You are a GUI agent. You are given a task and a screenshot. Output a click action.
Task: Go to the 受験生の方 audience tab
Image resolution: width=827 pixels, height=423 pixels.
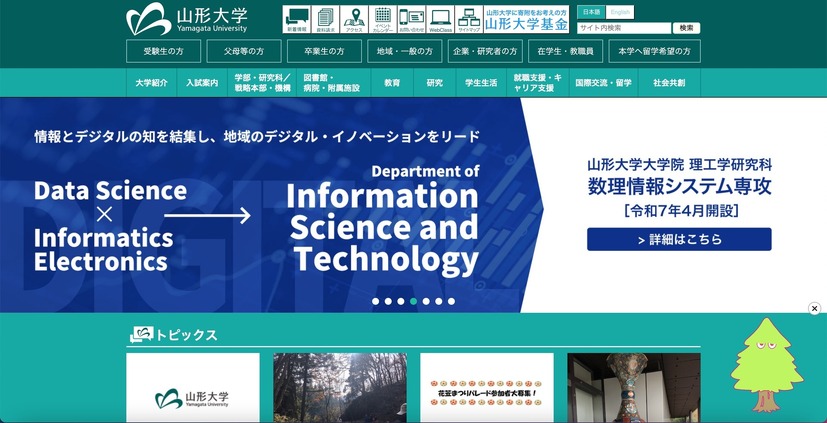(x=163, y=51)
